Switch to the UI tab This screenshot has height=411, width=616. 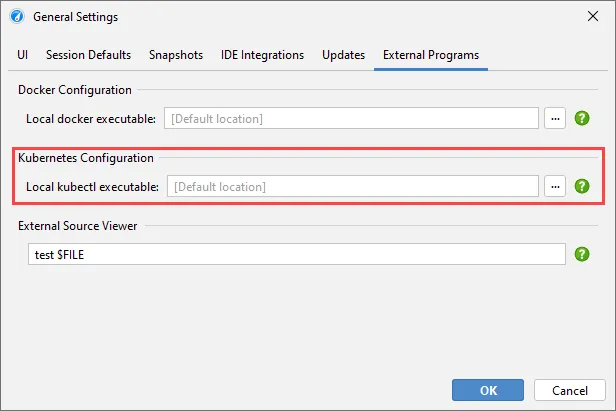click(x=22, y=55)
